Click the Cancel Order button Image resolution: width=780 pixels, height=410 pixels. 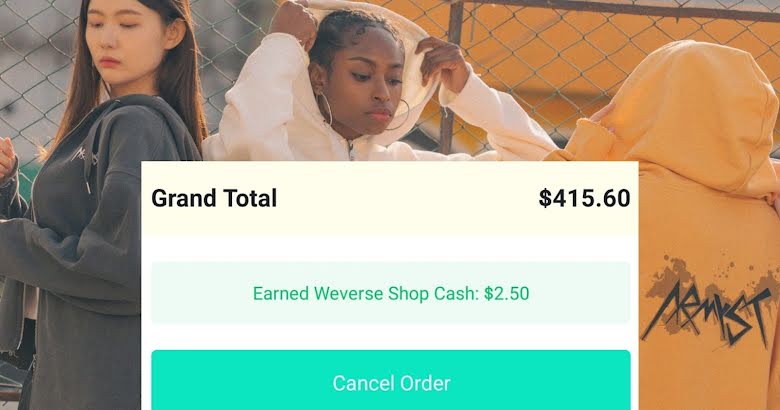point(390,380)
